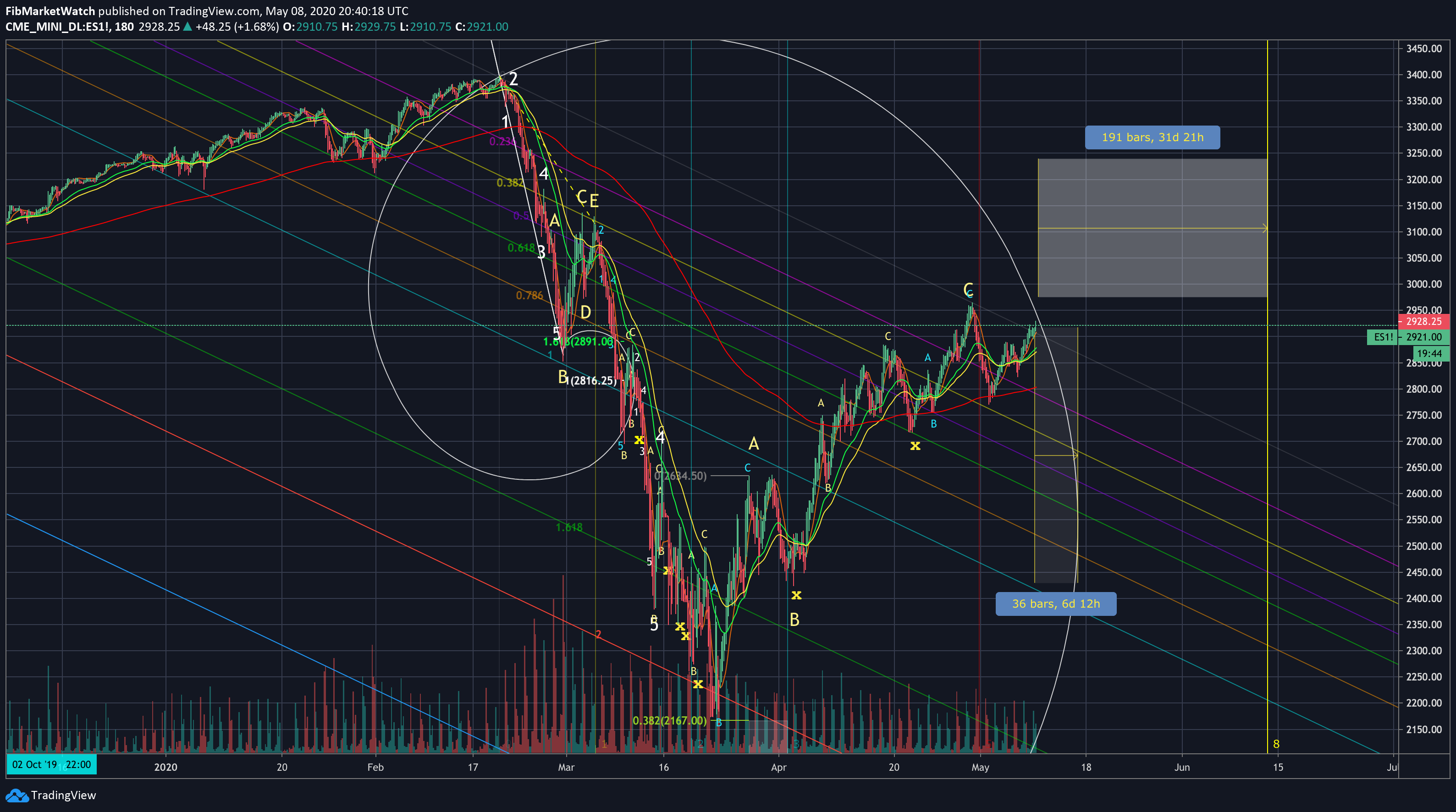Screen dimensions: 1456x812
Task: Click the 'Feb' label on time axis
Action: (375, 767)
